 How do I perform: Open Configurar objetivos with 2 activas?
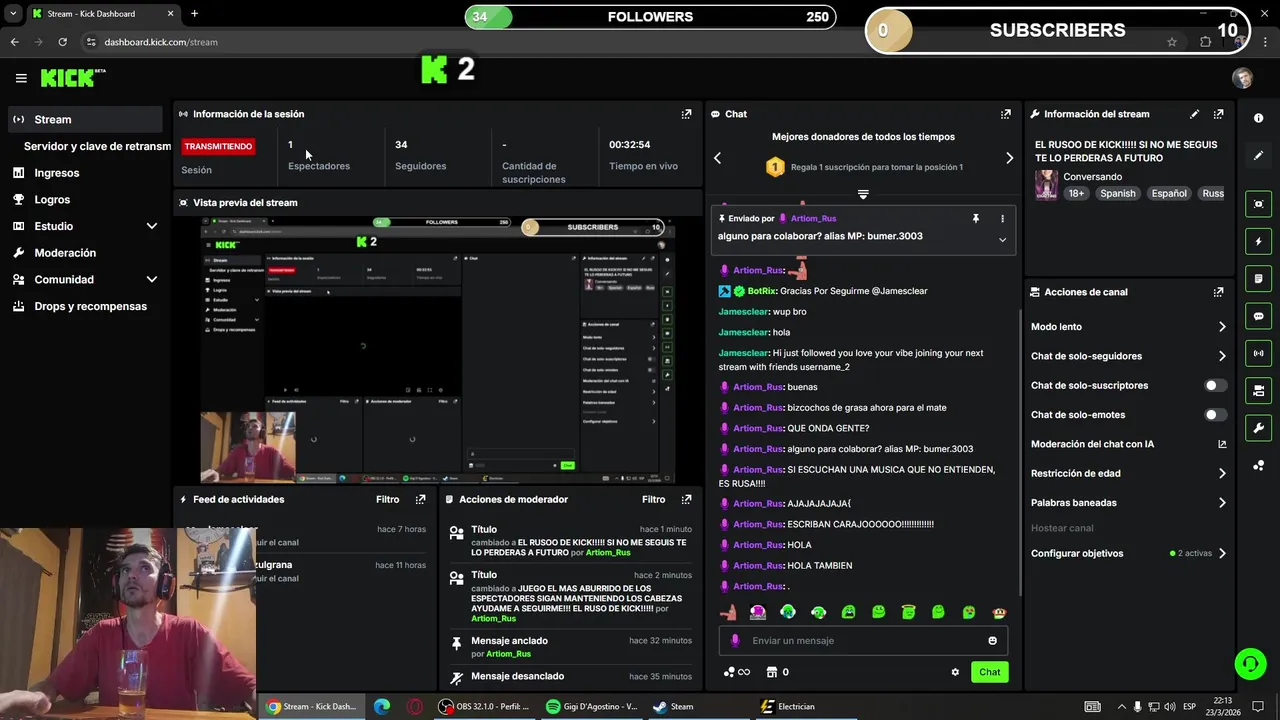[x=1128, y=553]
